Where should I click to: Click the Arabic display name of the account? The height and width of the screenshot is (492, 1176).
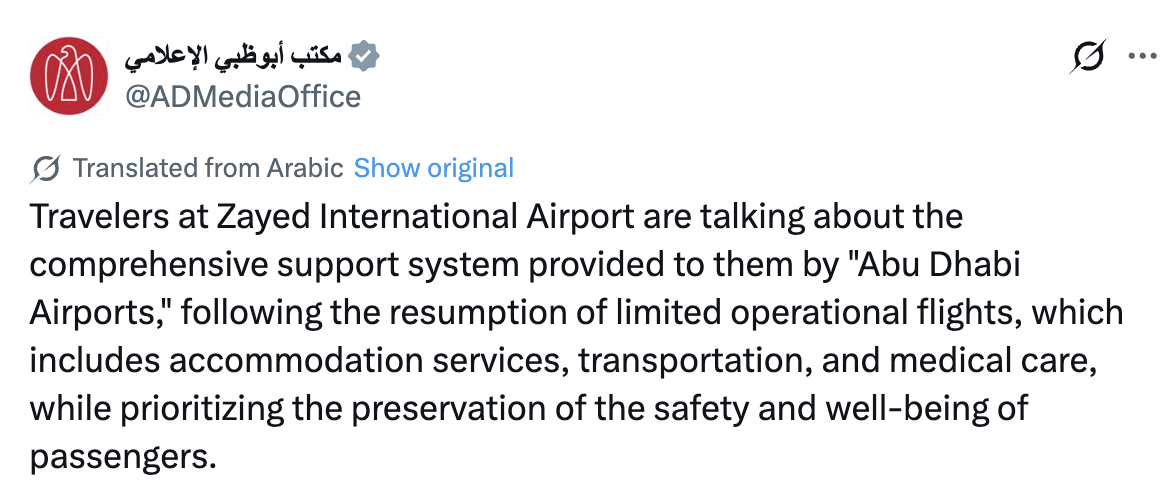point(234,57)
